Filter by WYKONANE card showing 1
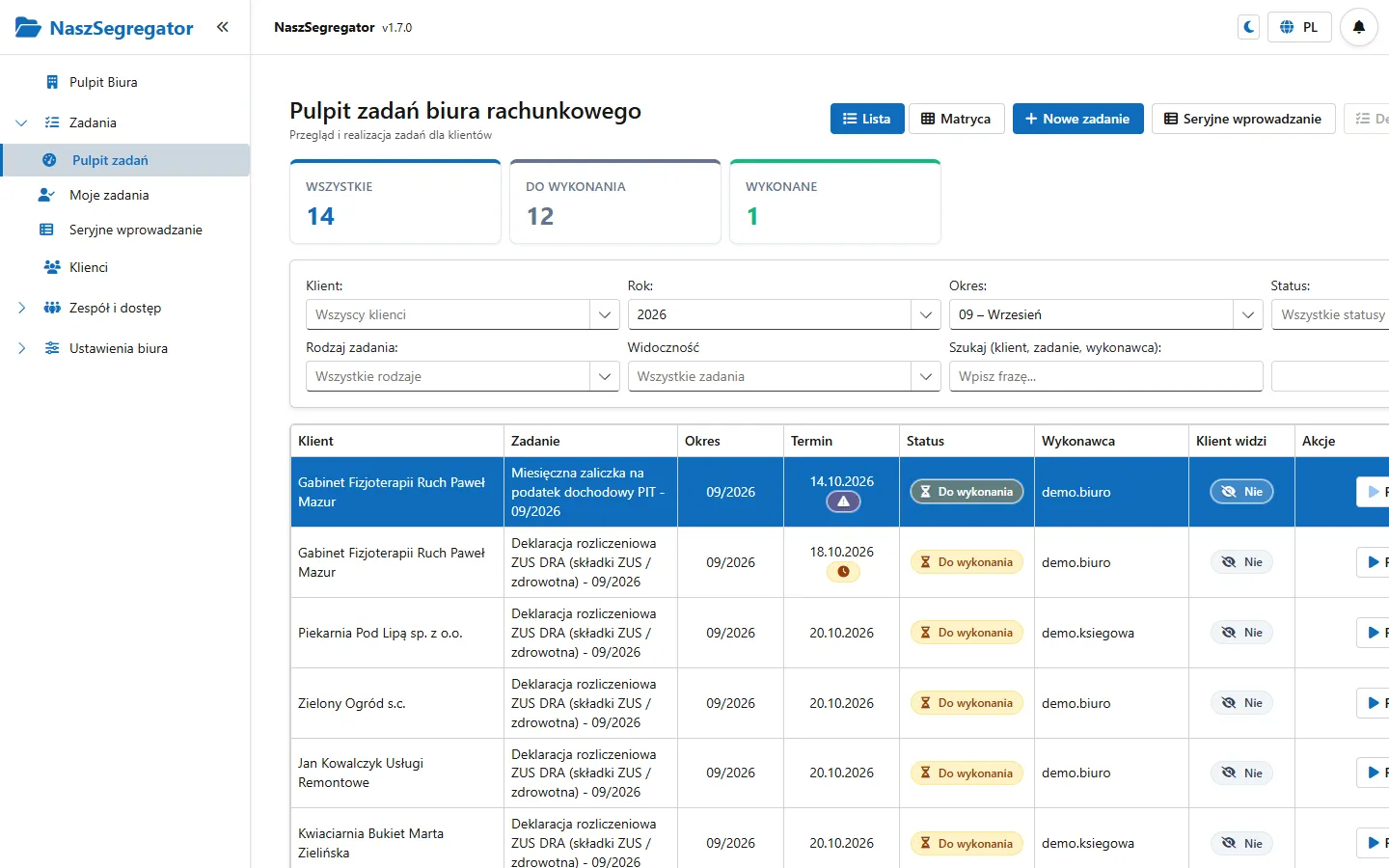1389x868 pixels. (835, 202)
